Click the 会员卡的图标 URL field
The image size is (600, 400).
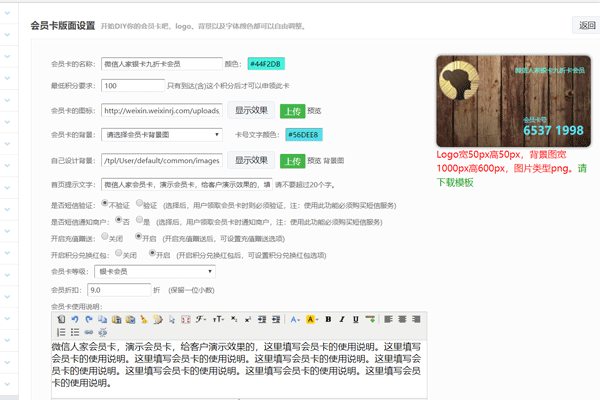click(162, 111)
